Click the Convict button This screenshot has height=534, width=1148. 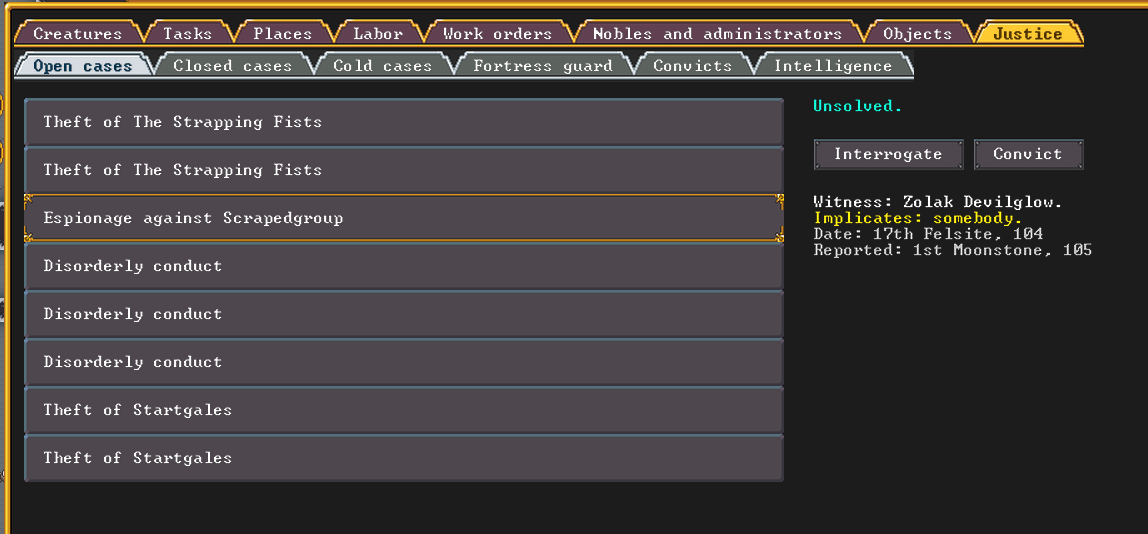coord(1028,154)
